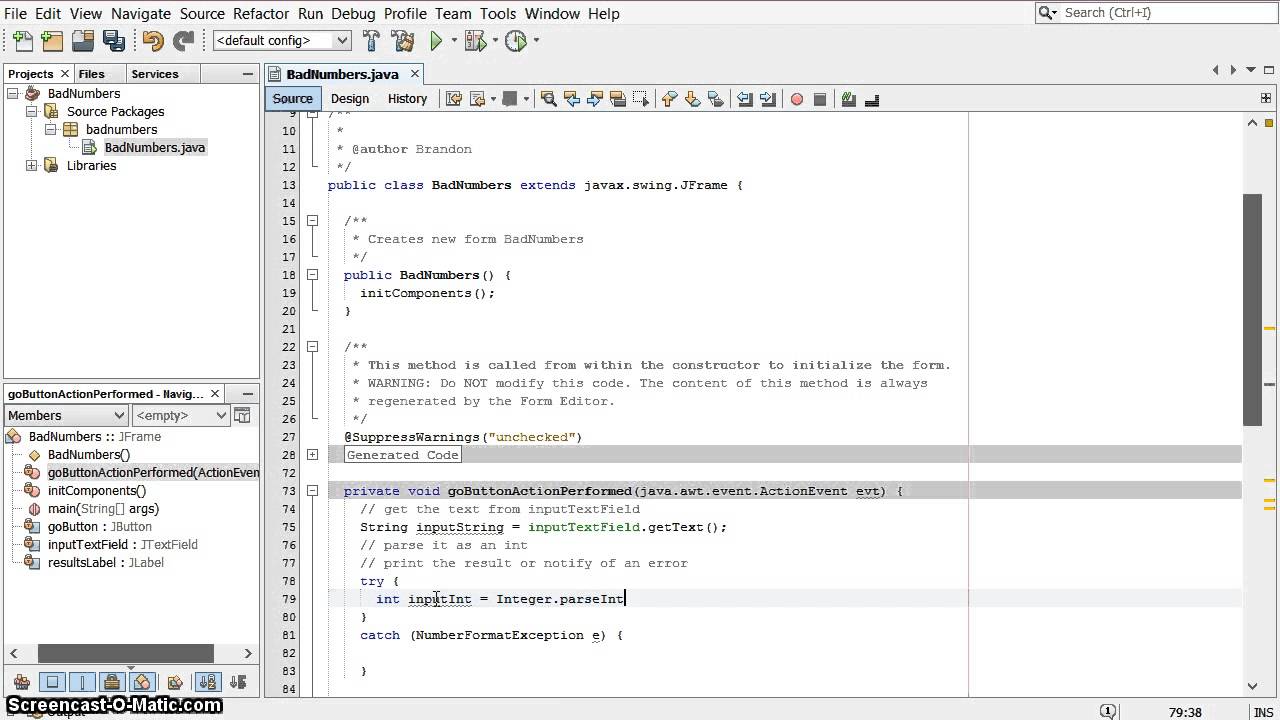Viewport: 1280px width, 720px height.
Task: Click the New Project toolbar icon
Action: (53, 41)
